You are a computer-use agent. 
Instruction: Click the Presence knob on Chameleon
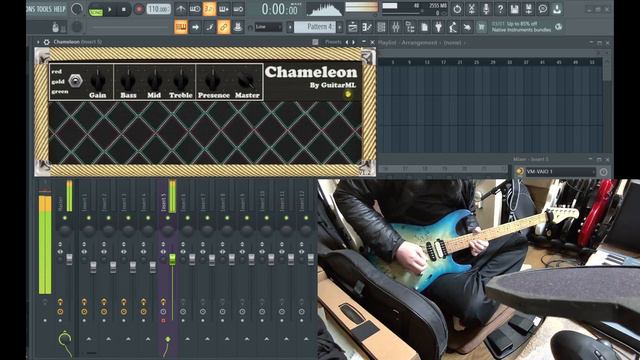coord(213,80)
